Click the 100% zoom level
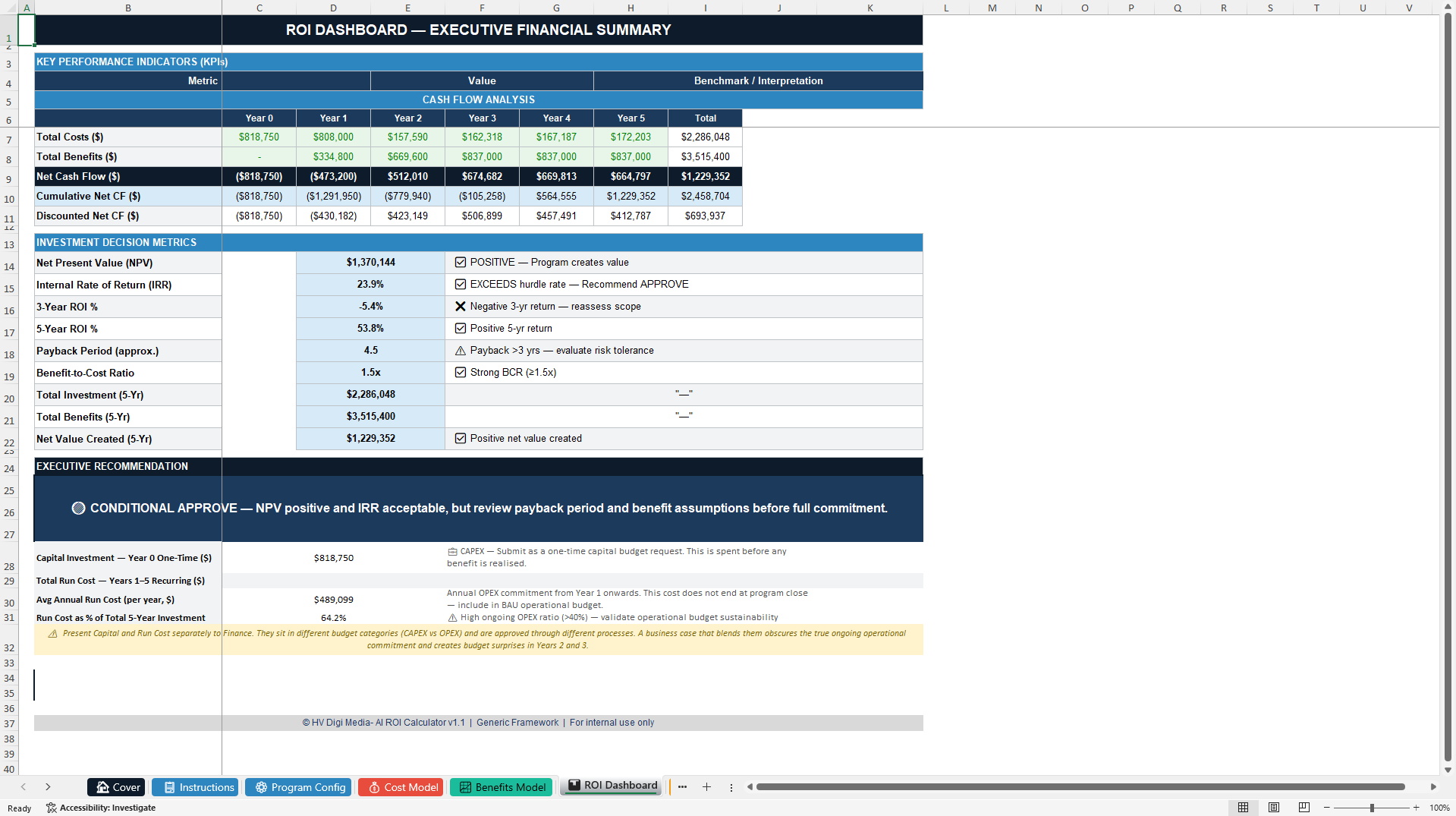The image size is (1456, 816). pos(1439,808)
